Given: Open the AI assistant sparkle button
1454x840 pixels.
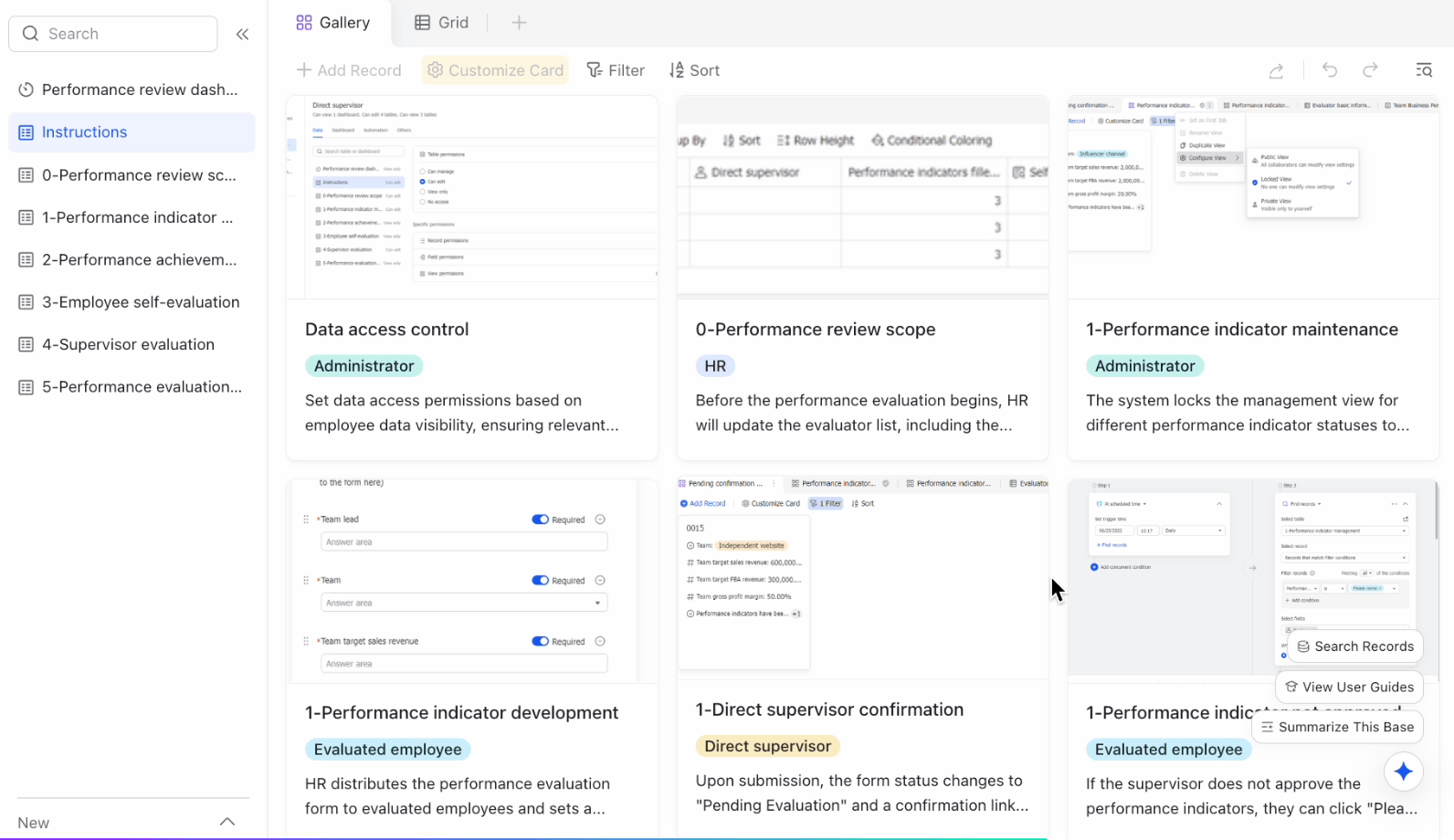Looking at the screenshot, I should [x=1404, y=772].
